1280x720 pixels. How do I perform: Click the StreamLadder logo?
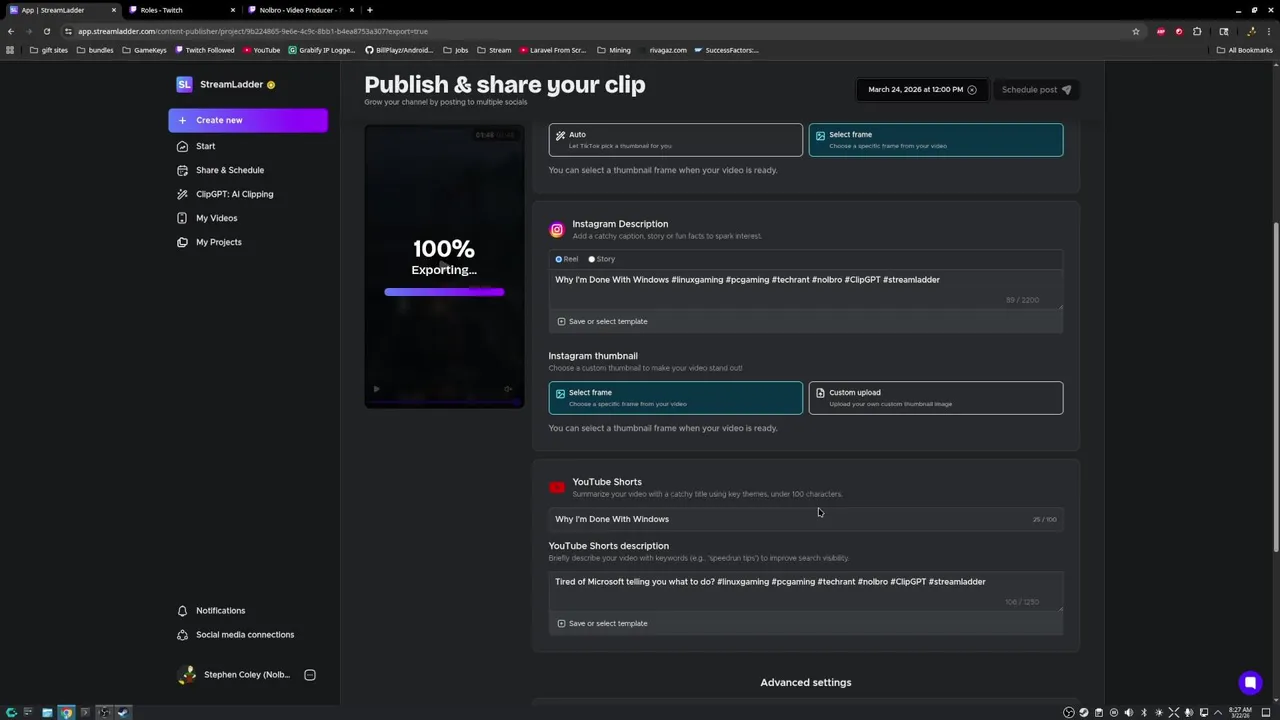(184, 84)
